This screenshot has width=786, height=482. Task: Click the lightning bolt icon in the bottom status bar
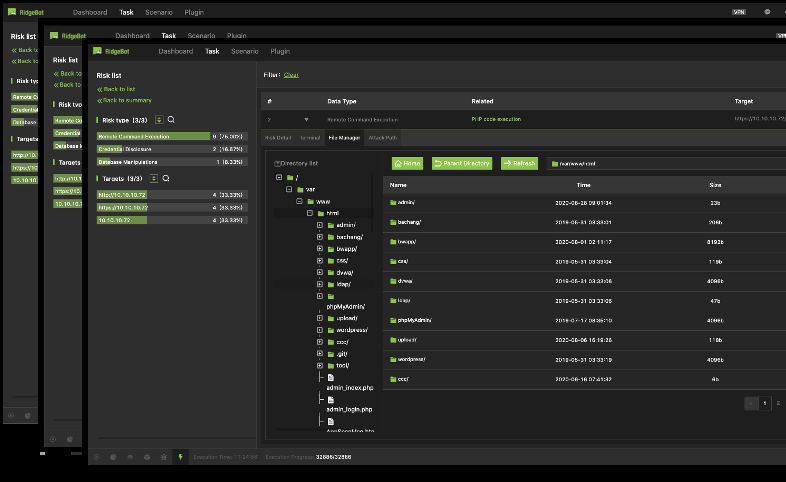(180, 457)
